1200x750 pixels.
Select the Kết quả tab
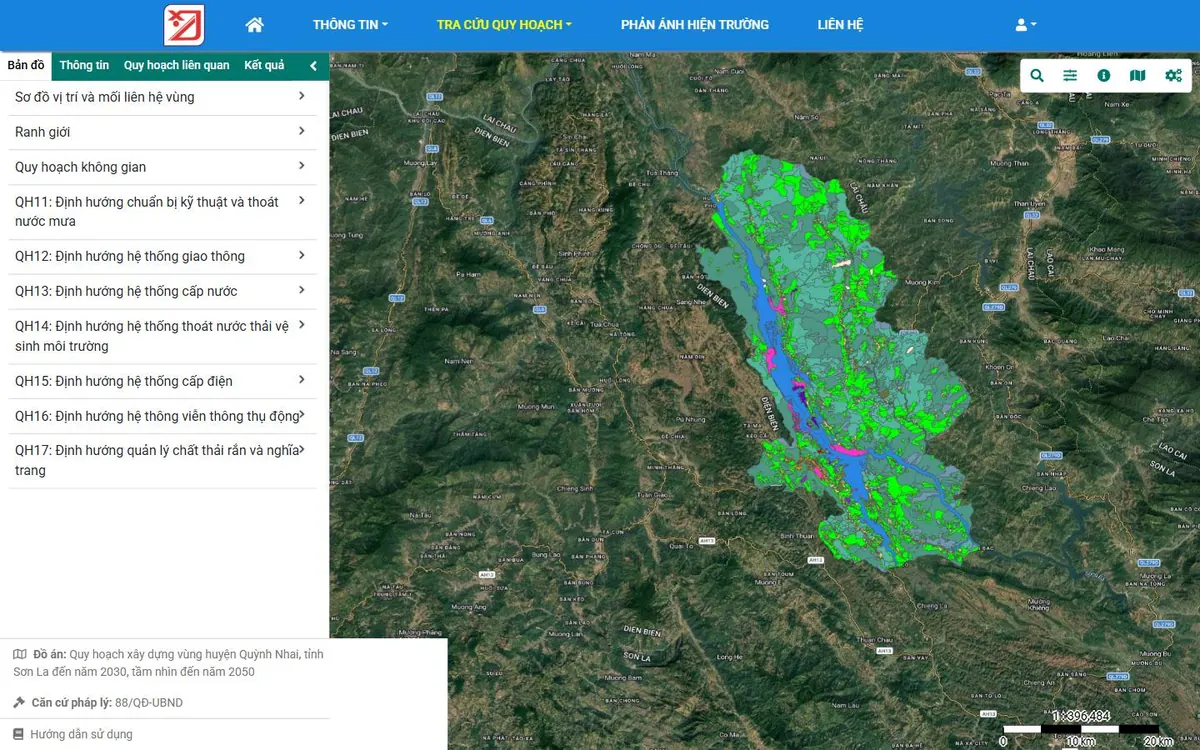point(264,66)
